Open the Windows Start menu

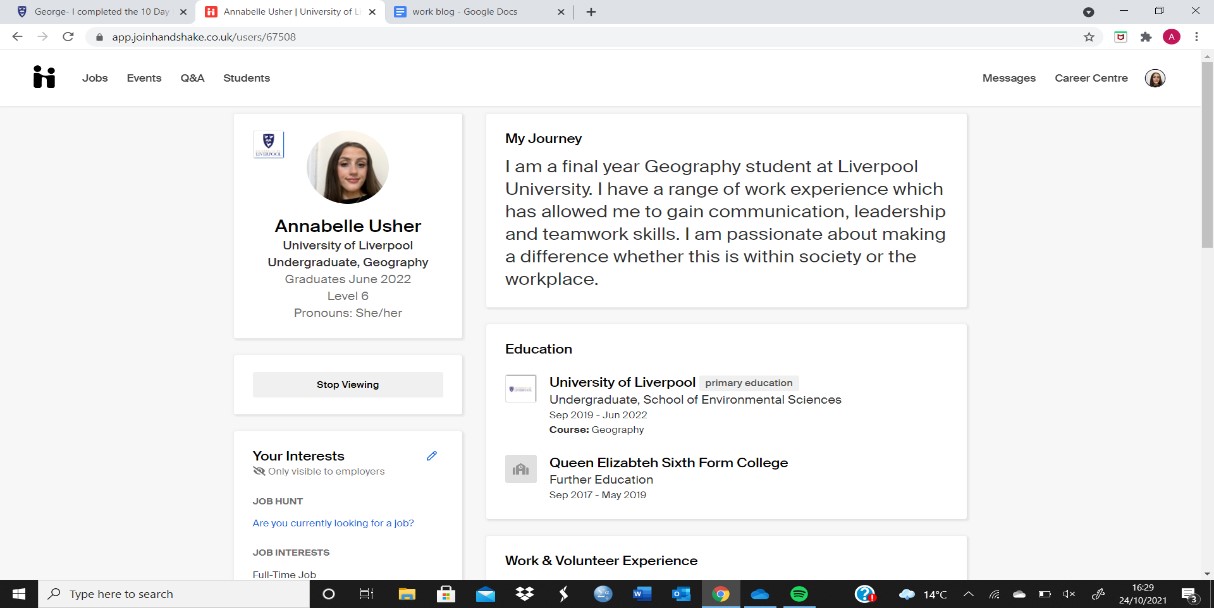(18, 594)
